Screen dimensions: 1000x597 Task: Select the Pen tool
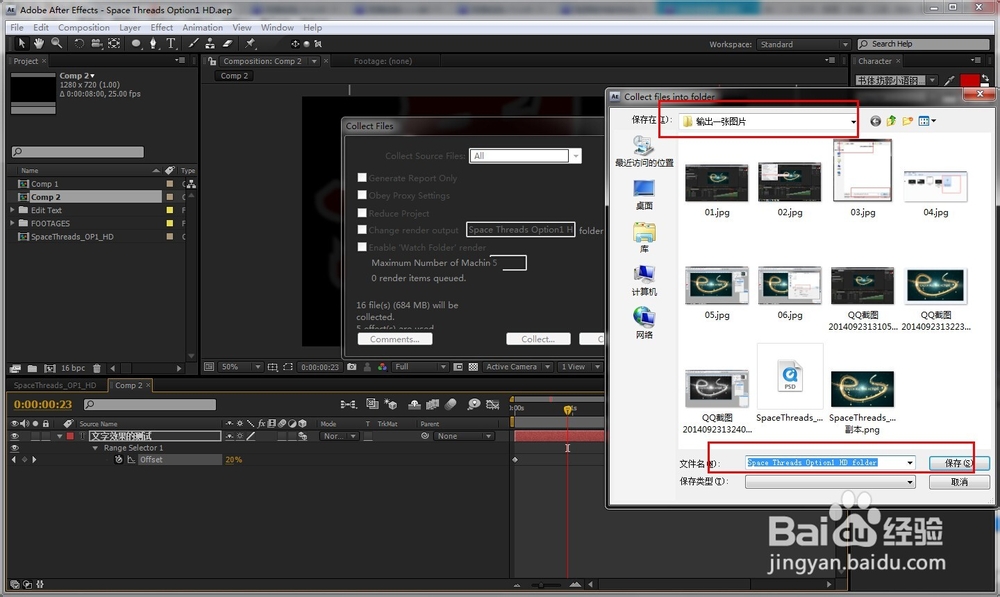coord(153,43)
